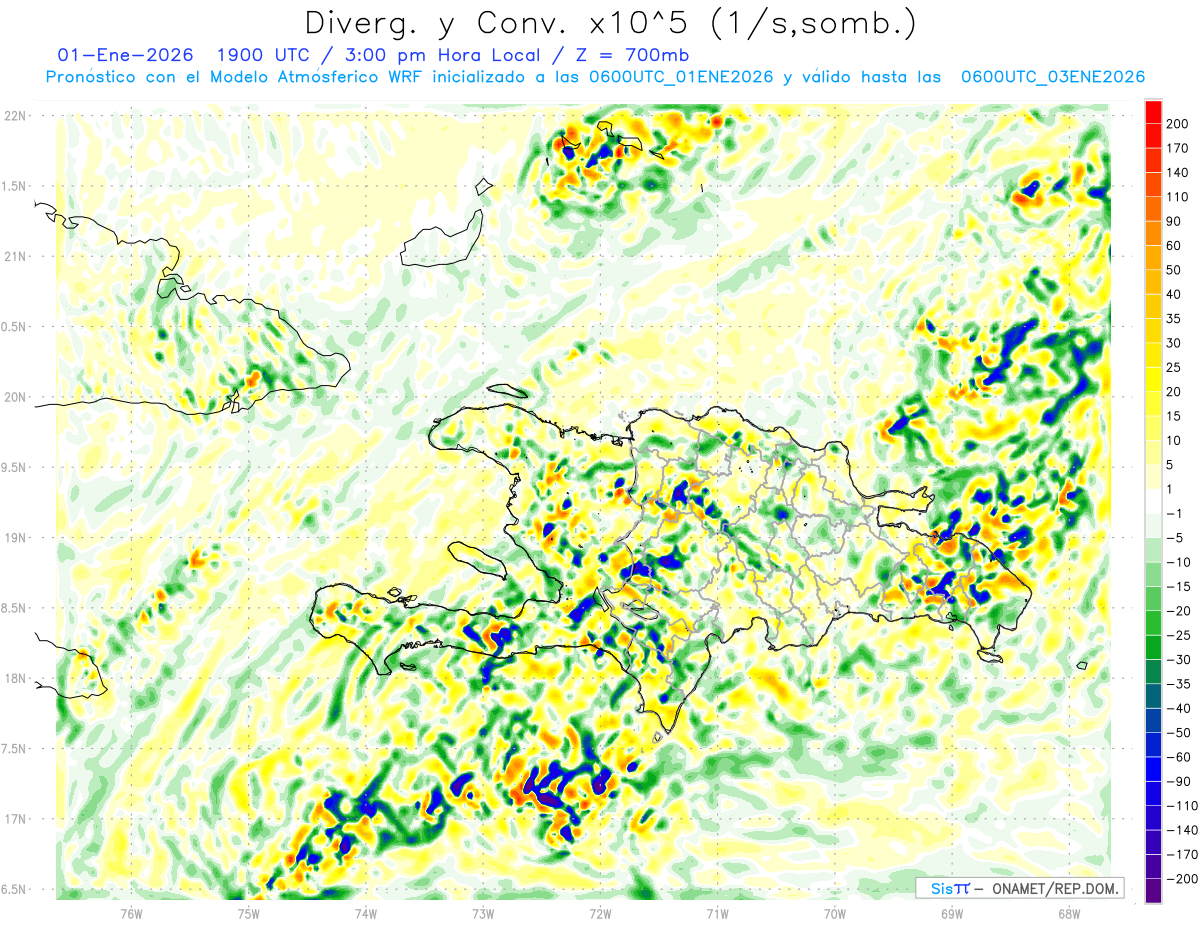Click the '20N' latitude label
The image size is (1200, 927).
tap(15, 397)
